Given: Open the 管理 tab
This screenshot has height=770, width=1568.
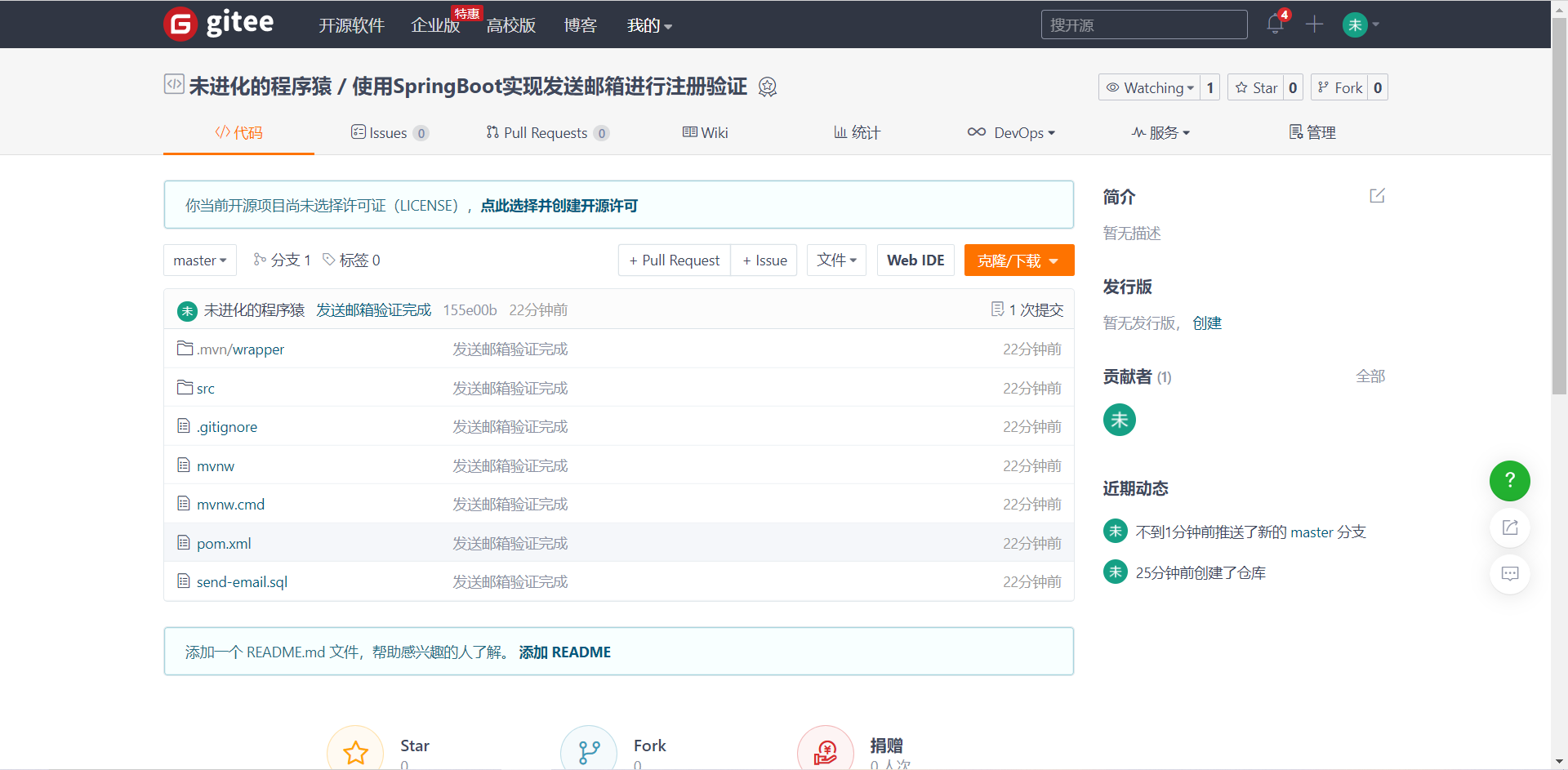Looking at the screenshot, I should click(1312, 132).
